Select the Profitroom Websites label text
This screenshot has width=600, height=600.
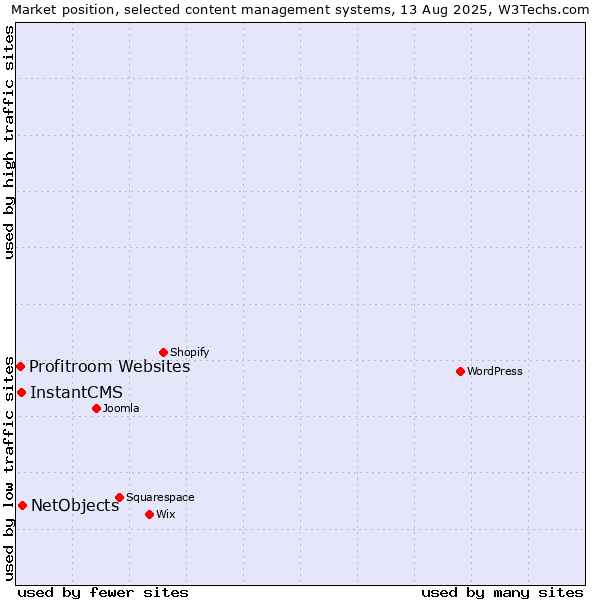coord(110,367)
